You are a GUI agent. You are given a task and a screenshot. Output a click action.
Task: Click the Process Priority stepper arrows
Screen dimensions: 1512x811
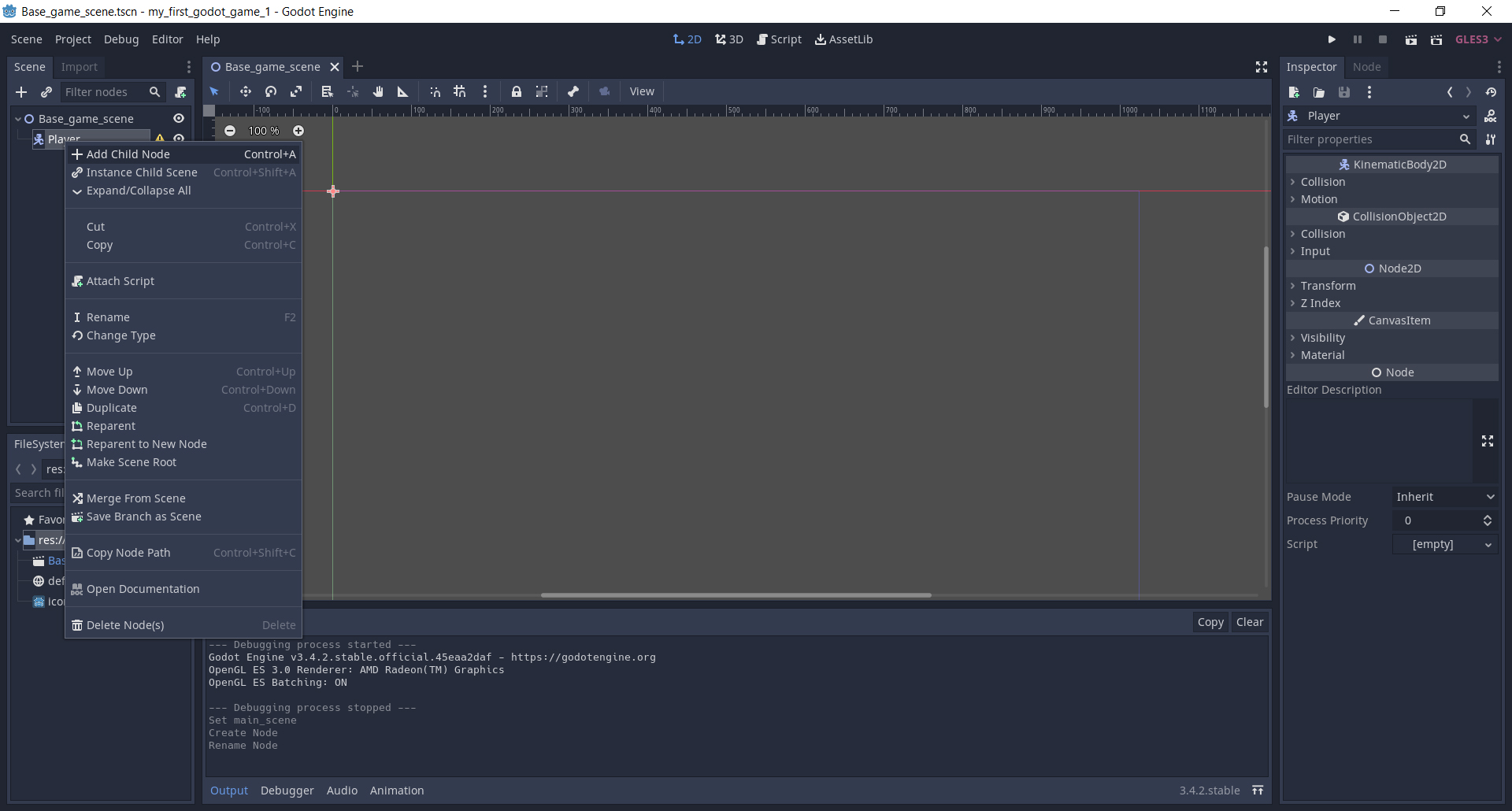point(1488,520)
